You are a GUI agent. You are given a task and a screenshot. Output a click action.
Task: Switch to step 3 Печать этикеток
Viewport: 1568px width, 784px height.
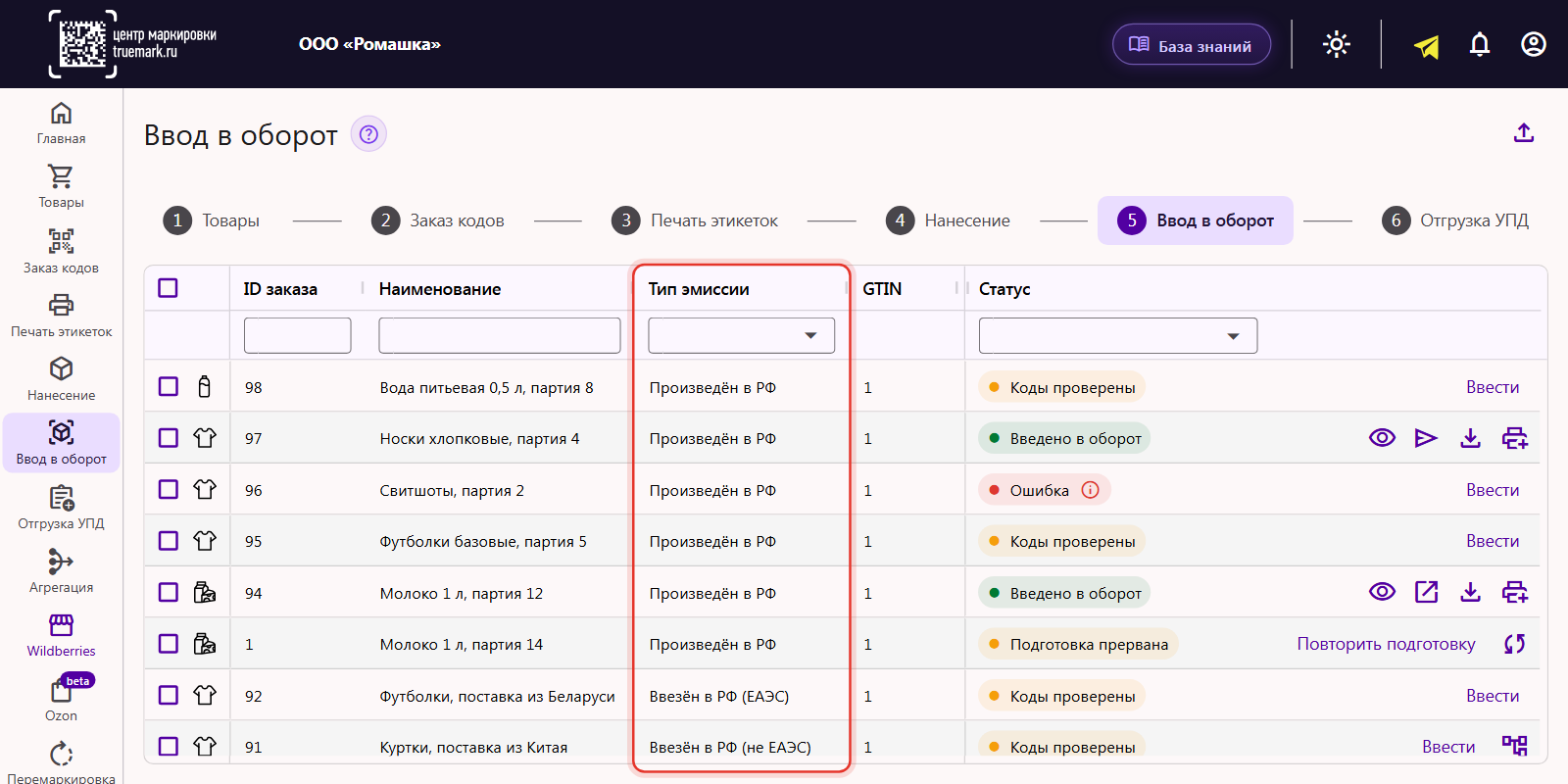[x=695, y=220]
